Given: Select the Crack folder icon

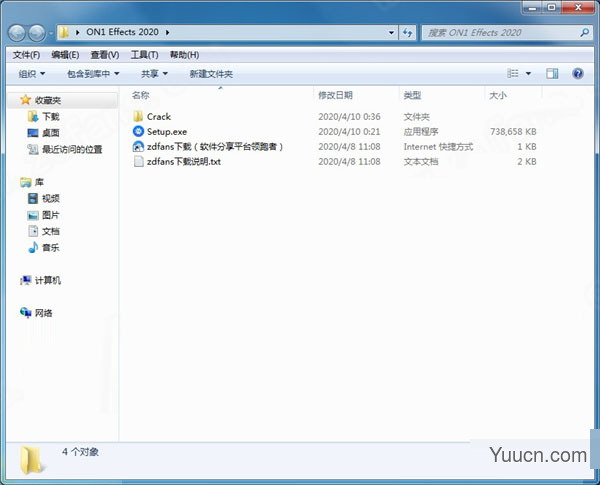Looking at the screenshot, I should click(138, 116).
